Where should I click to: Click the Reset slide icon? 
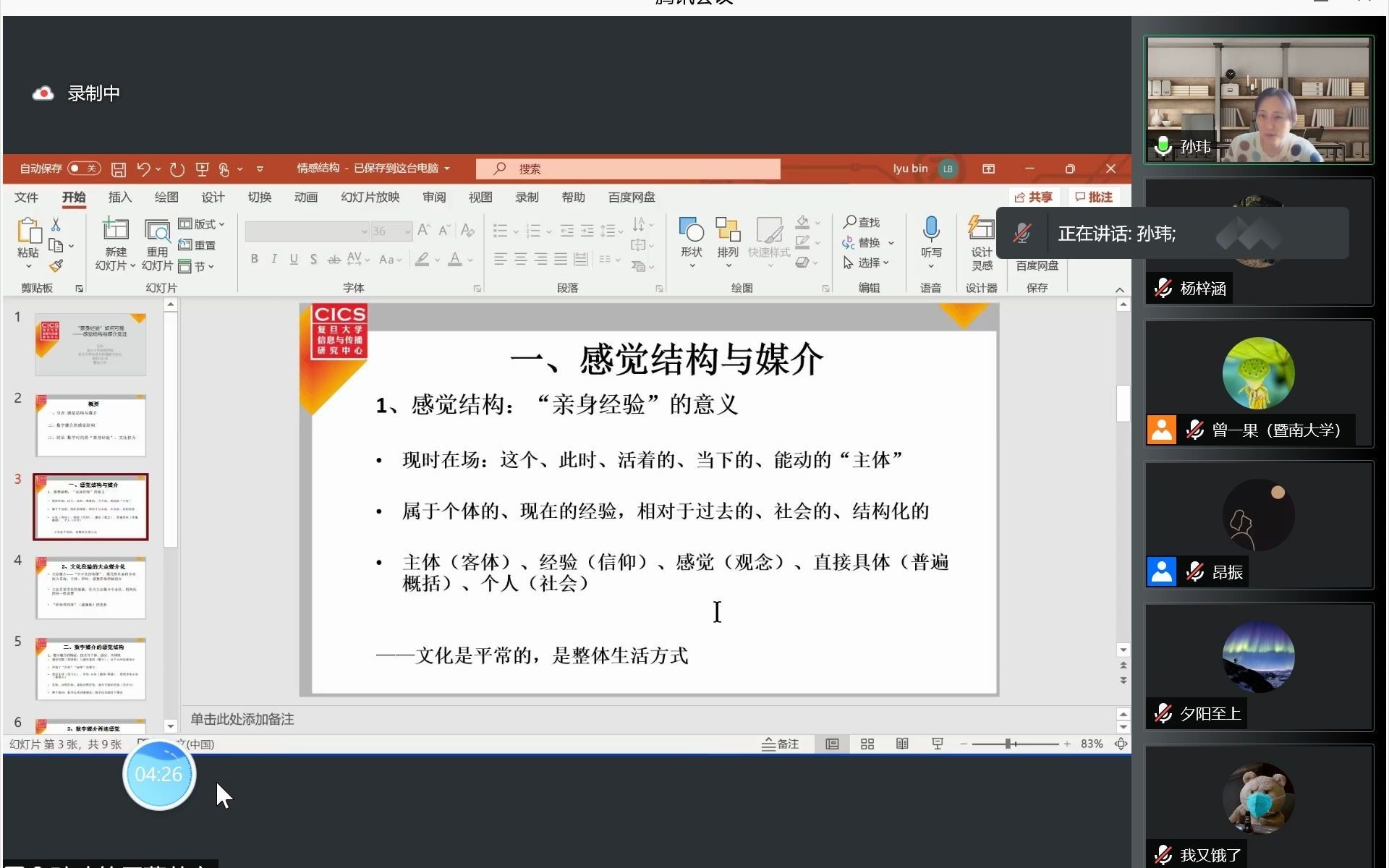(x=197, y=245)
